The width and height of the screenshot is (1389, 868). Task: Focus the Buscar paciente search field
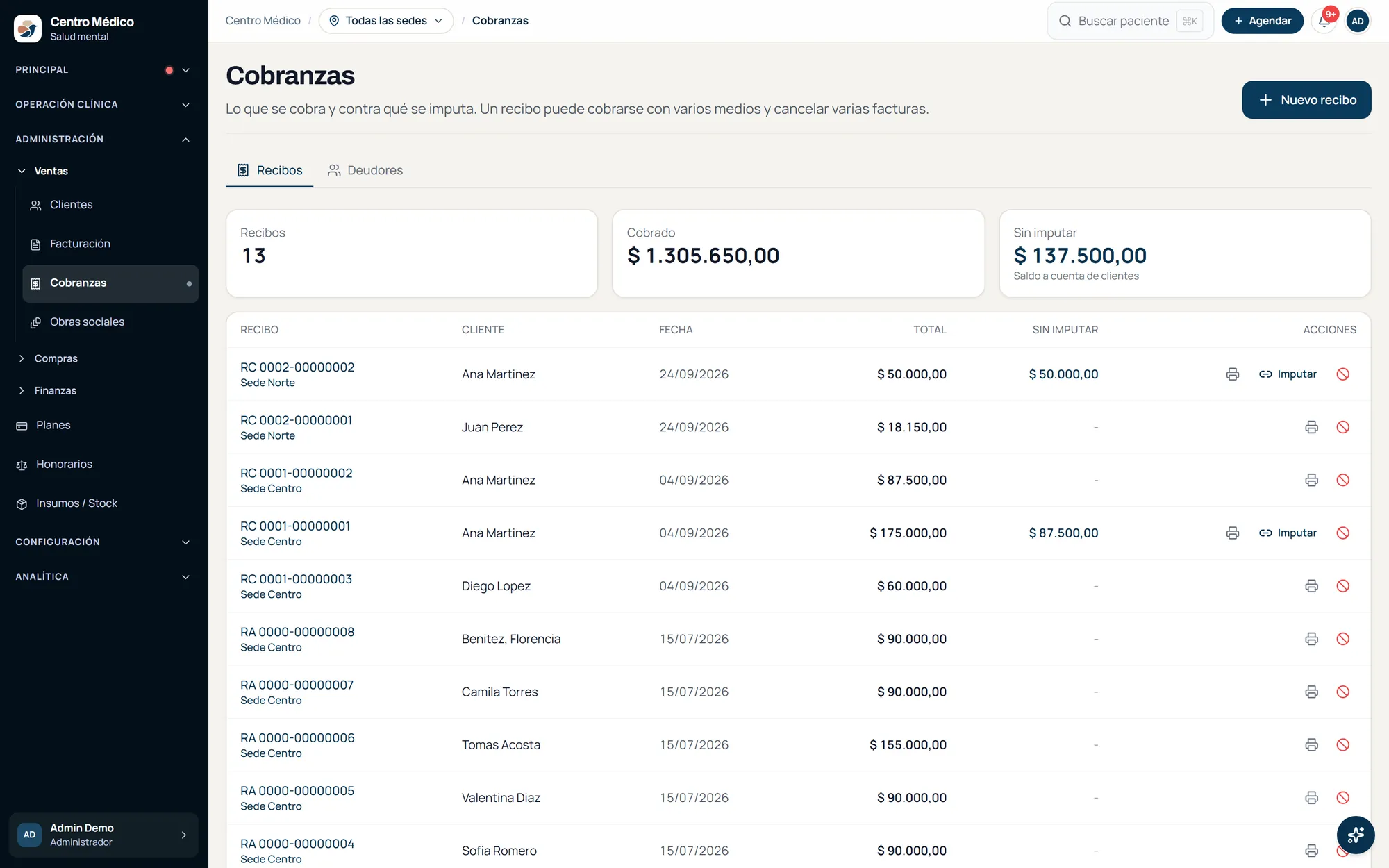[1130, 21]
